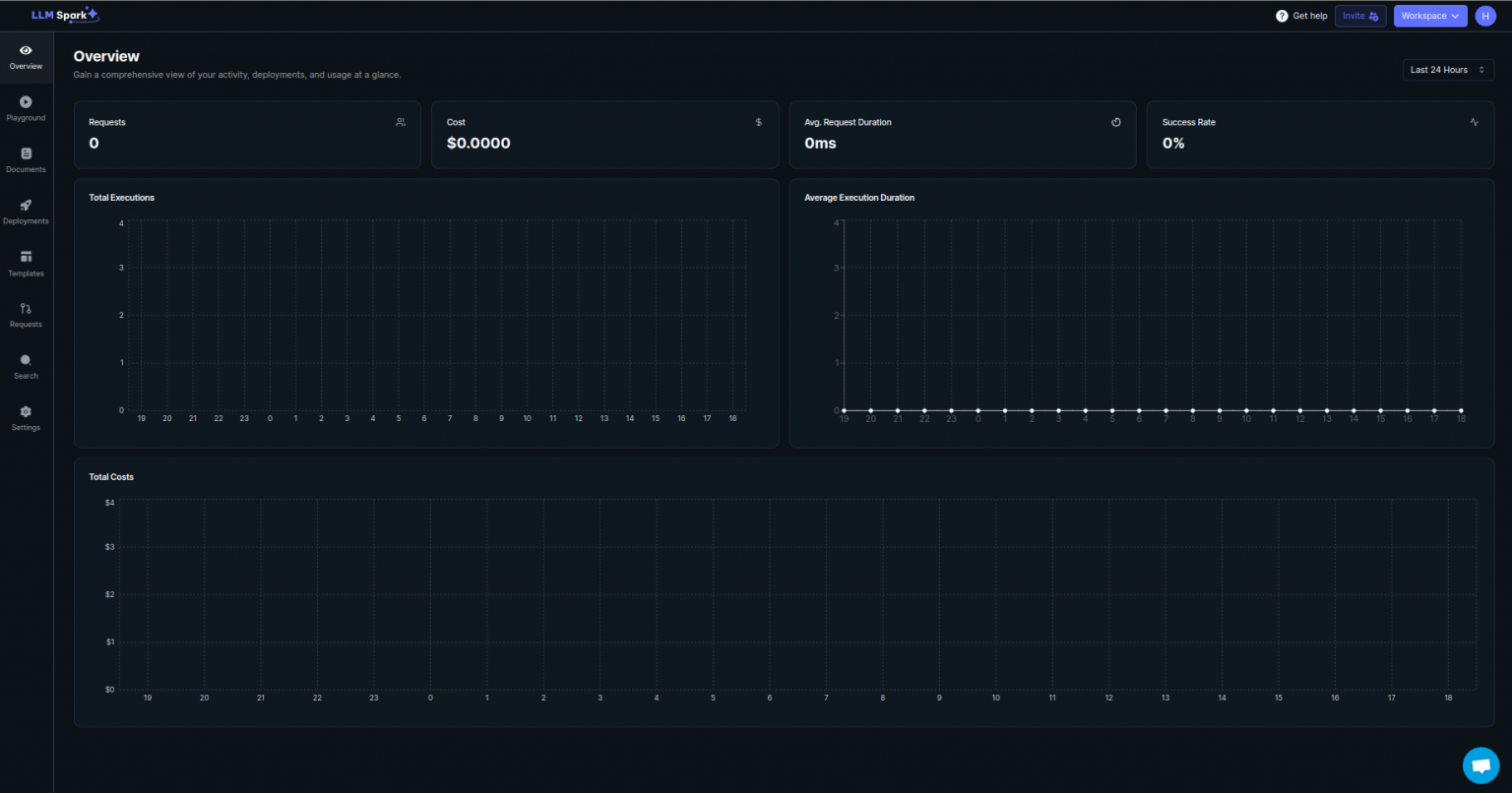This screenshot has height=793, width=1512.
Task: Open the Last 24 Hours time range selector
Action: coord(1448,70)
